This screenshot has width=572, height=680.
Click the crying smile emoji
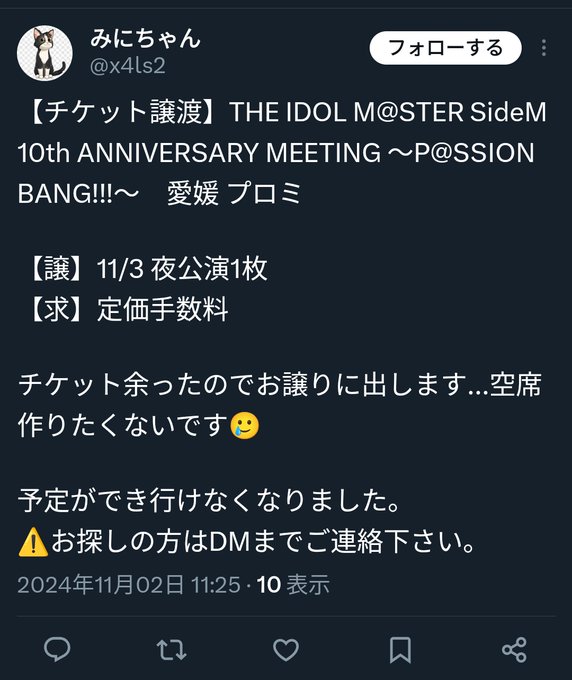tap(246, 426)
